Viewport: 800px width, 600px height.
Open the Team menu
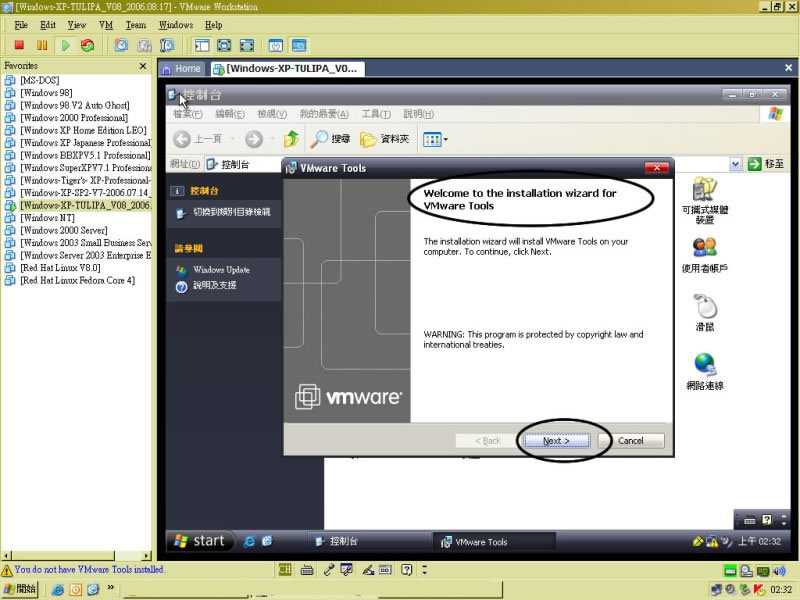tap(136, 25)
